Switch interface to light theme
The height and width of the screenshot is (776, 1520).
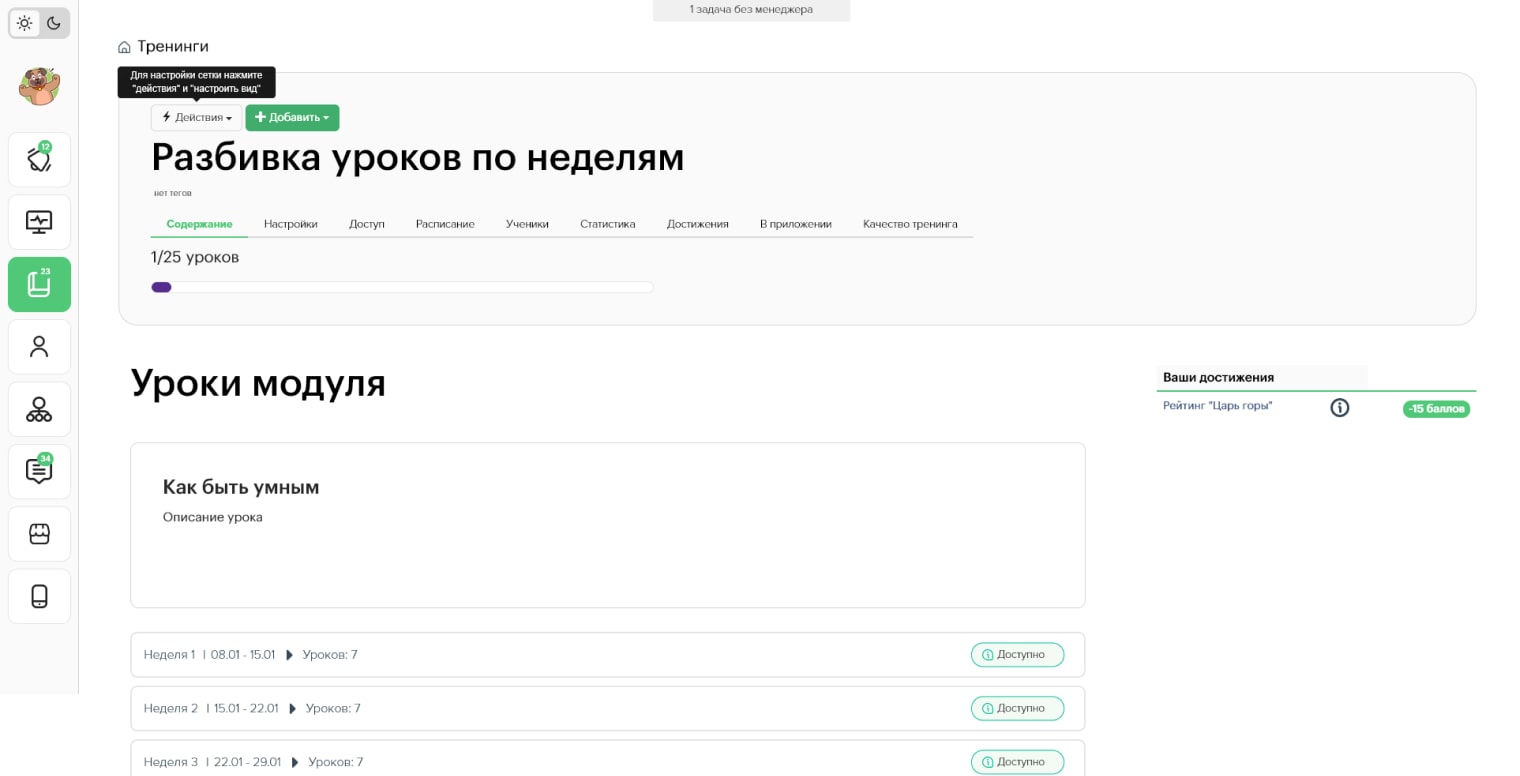24,23
